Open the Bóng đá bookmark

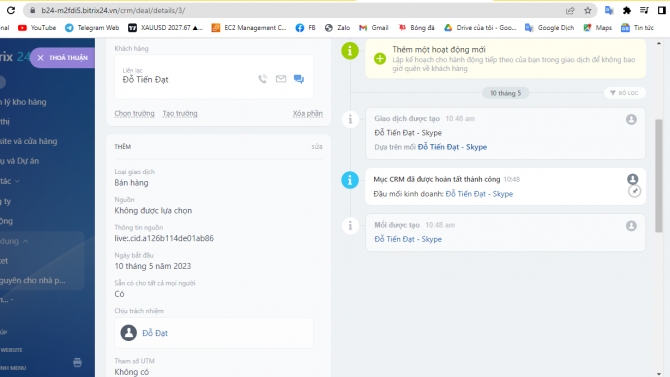point(416,28)
